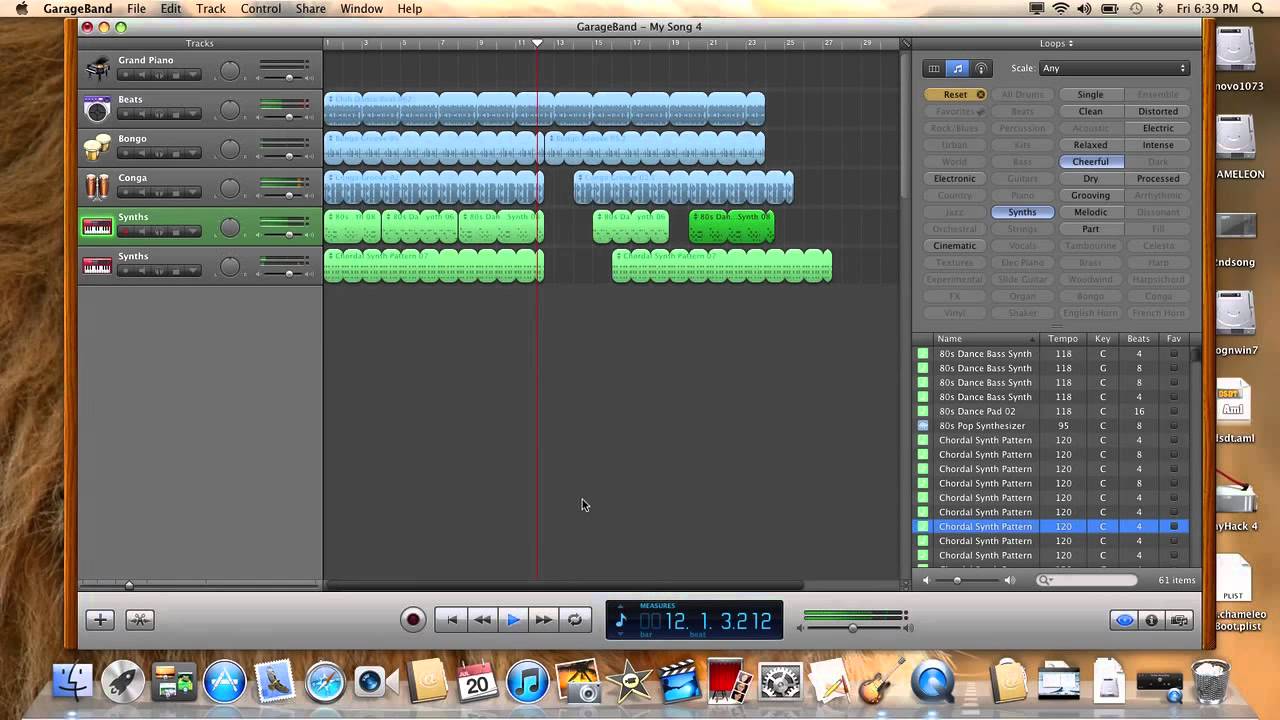
Task: Click the keyboard icon of the highlighted Synths track
Action: pyautogui.click(x=97, y=227)
